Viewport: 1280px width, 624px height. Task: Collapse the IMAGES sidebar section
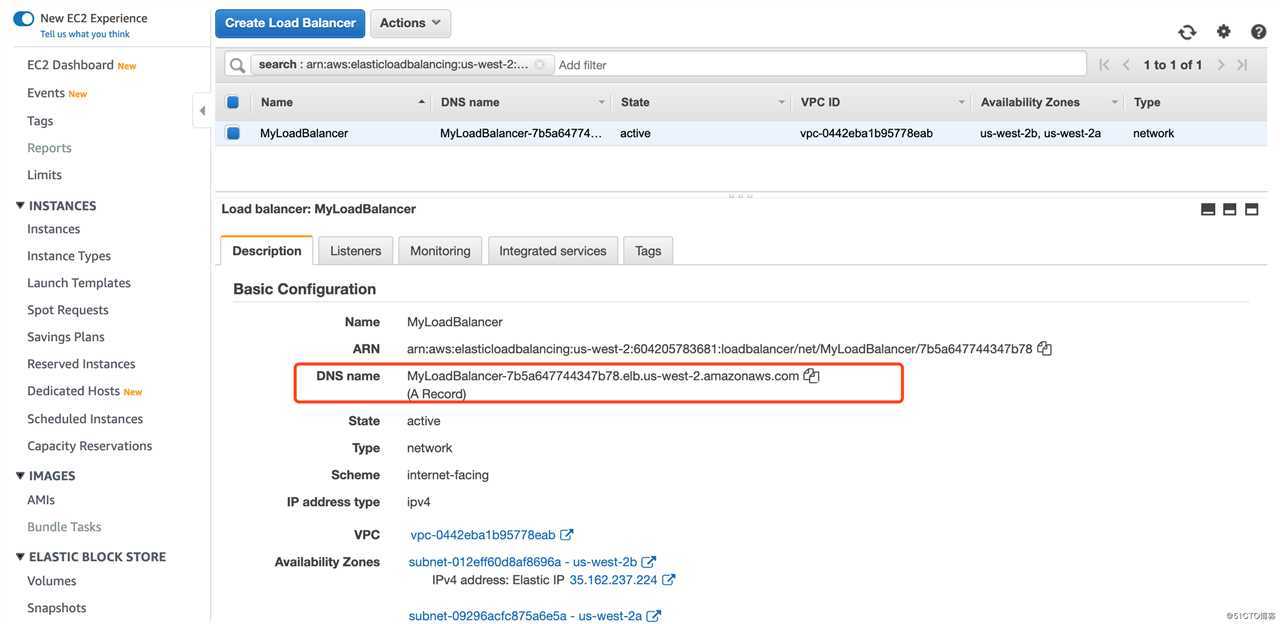point(20,475)
